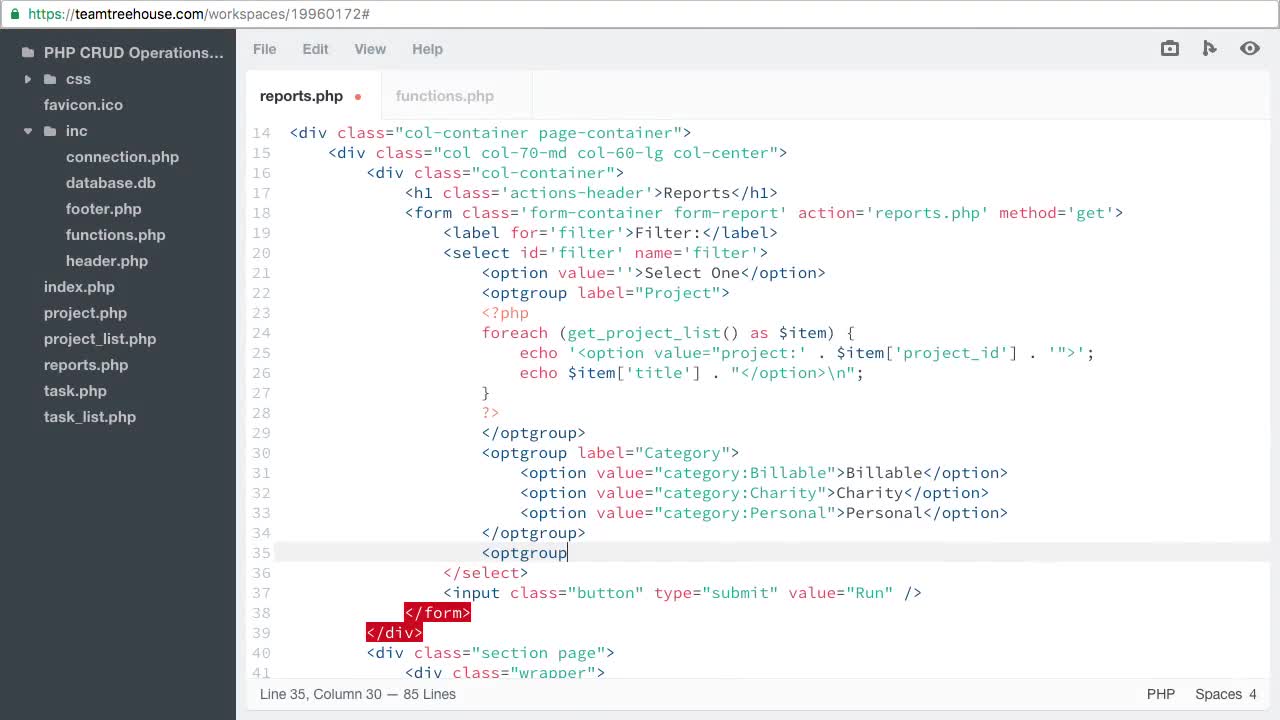The image size is (1280, 720).
Task: Click the highlighted </div> tag on line 39
Action: 394,633
